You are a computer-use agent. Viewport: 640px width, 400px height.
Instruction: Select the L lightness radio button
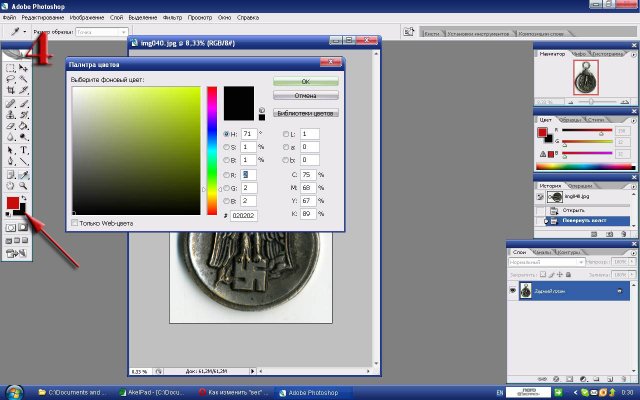(286, 134)
